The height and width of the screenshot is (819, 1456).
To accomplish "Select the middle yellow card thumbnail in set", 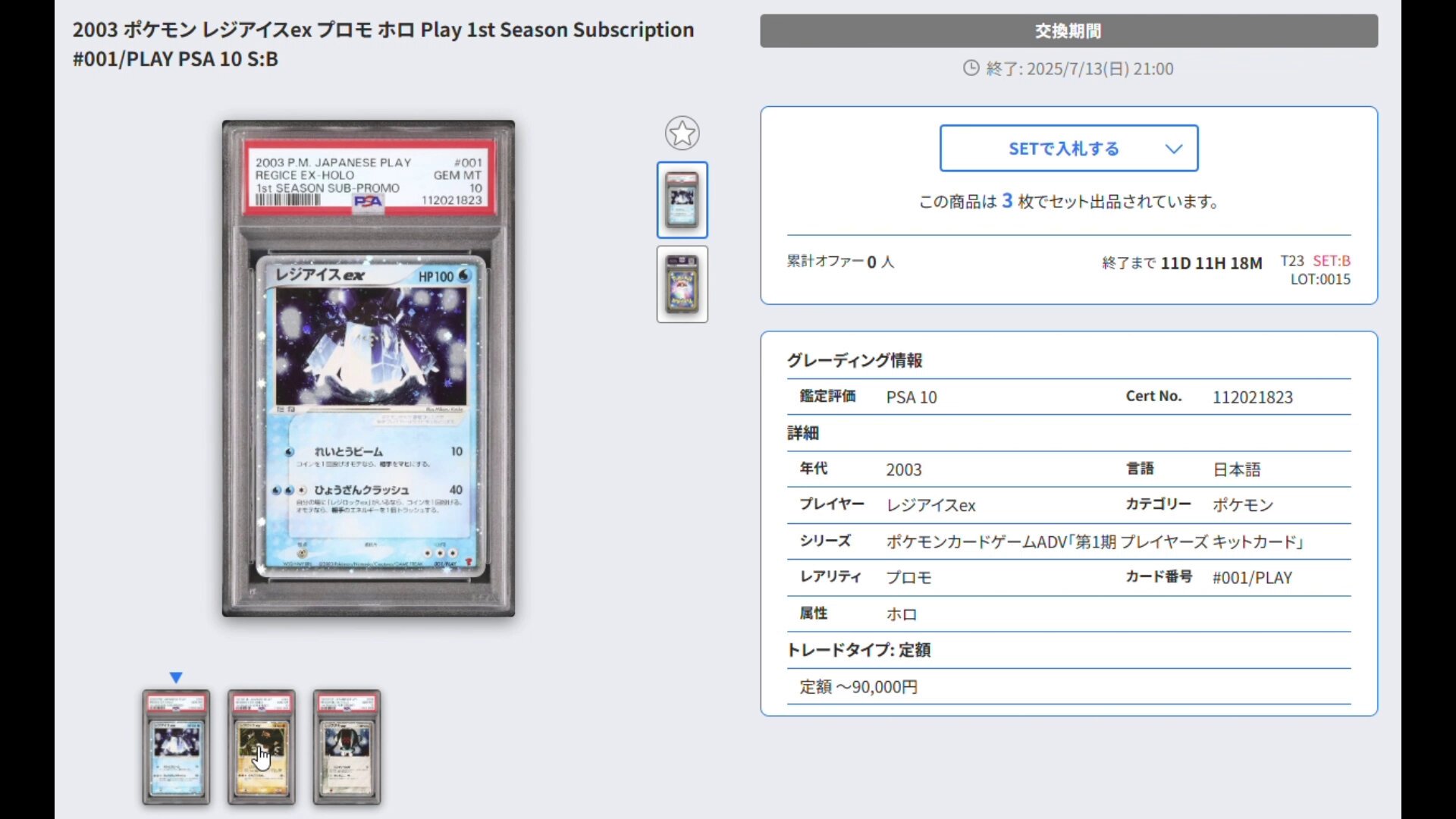I will [261, 747].
